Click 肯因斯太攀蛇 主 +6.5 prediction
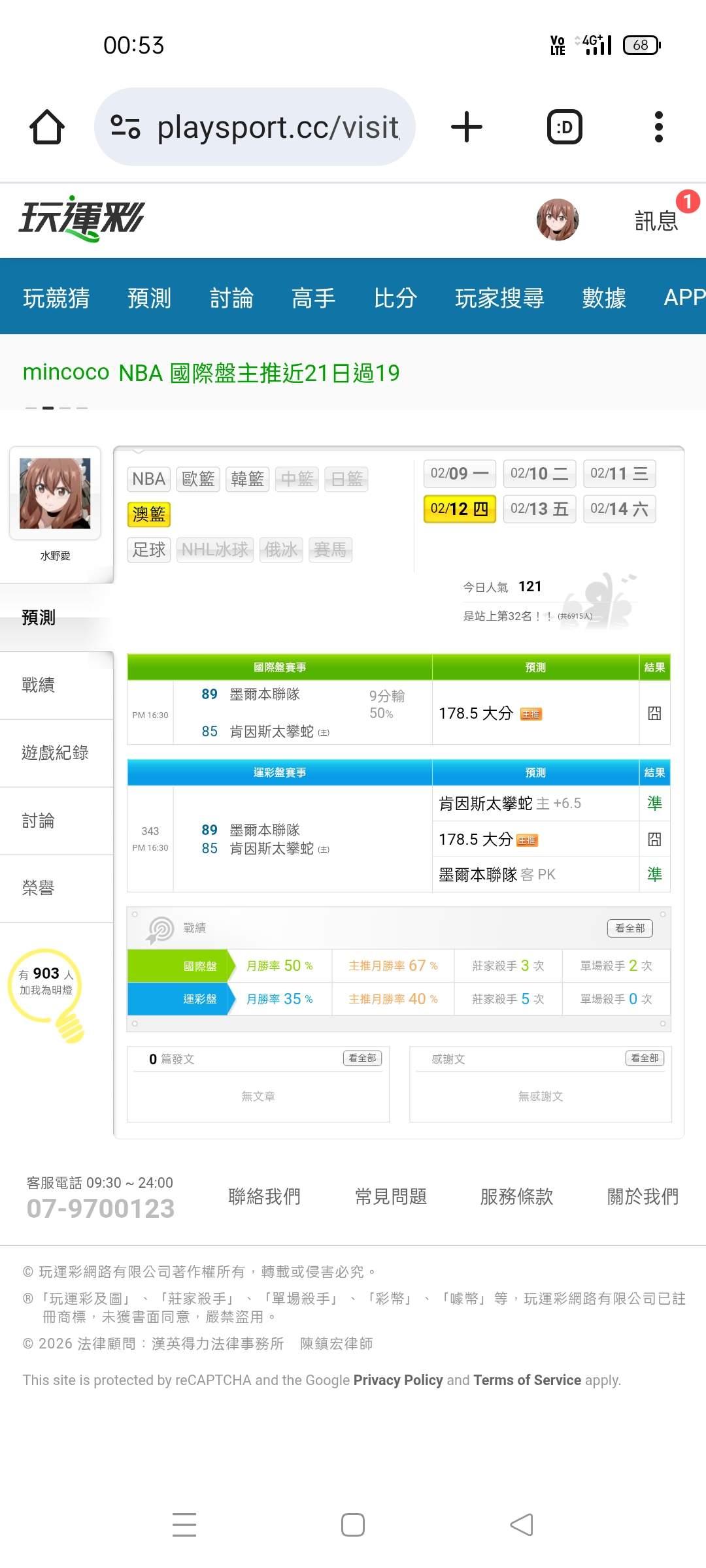706x1568 pixels. 510,804
